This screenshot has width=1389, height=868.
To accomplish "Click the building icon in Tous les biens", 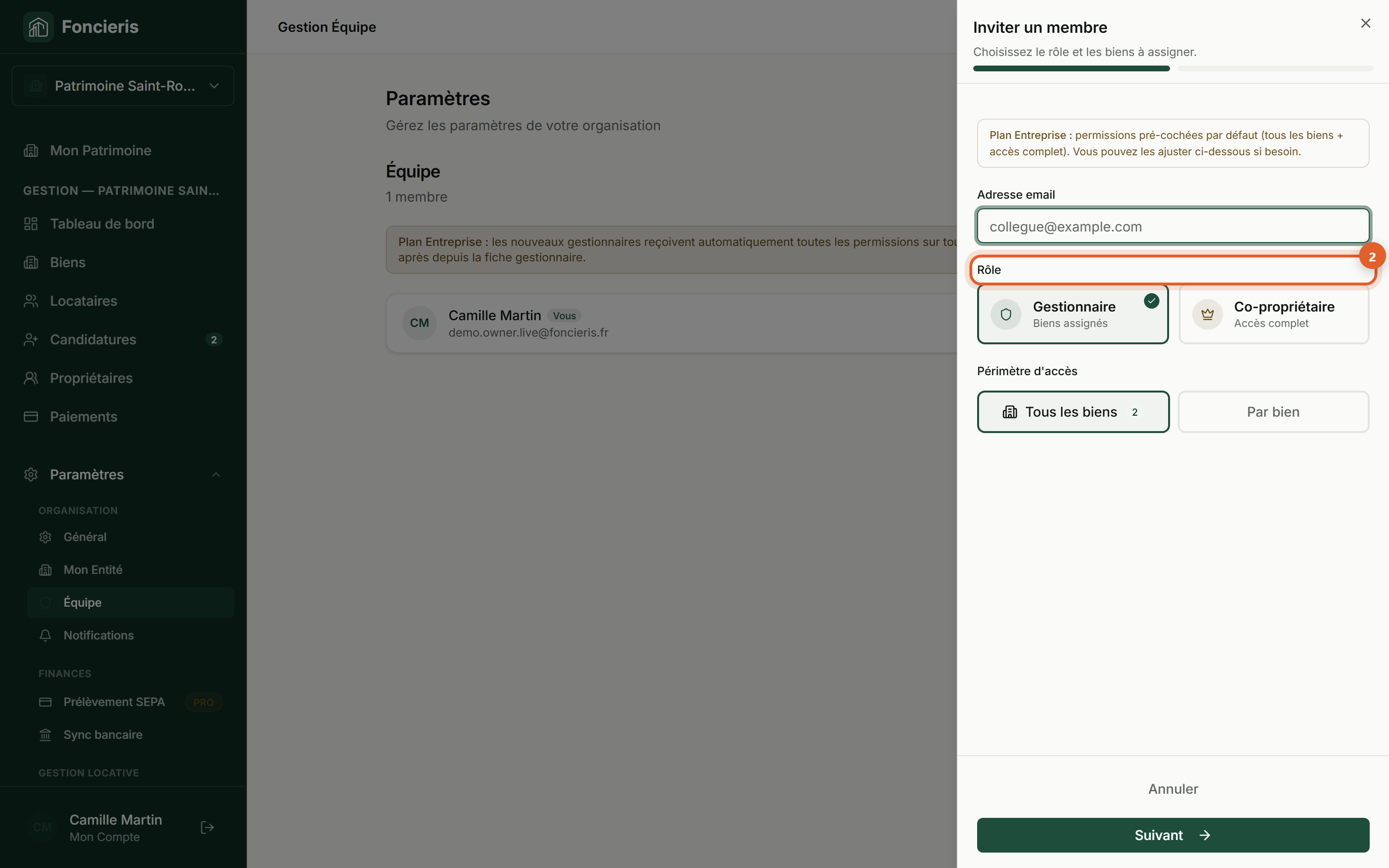I will click(x=1009, y=412).
